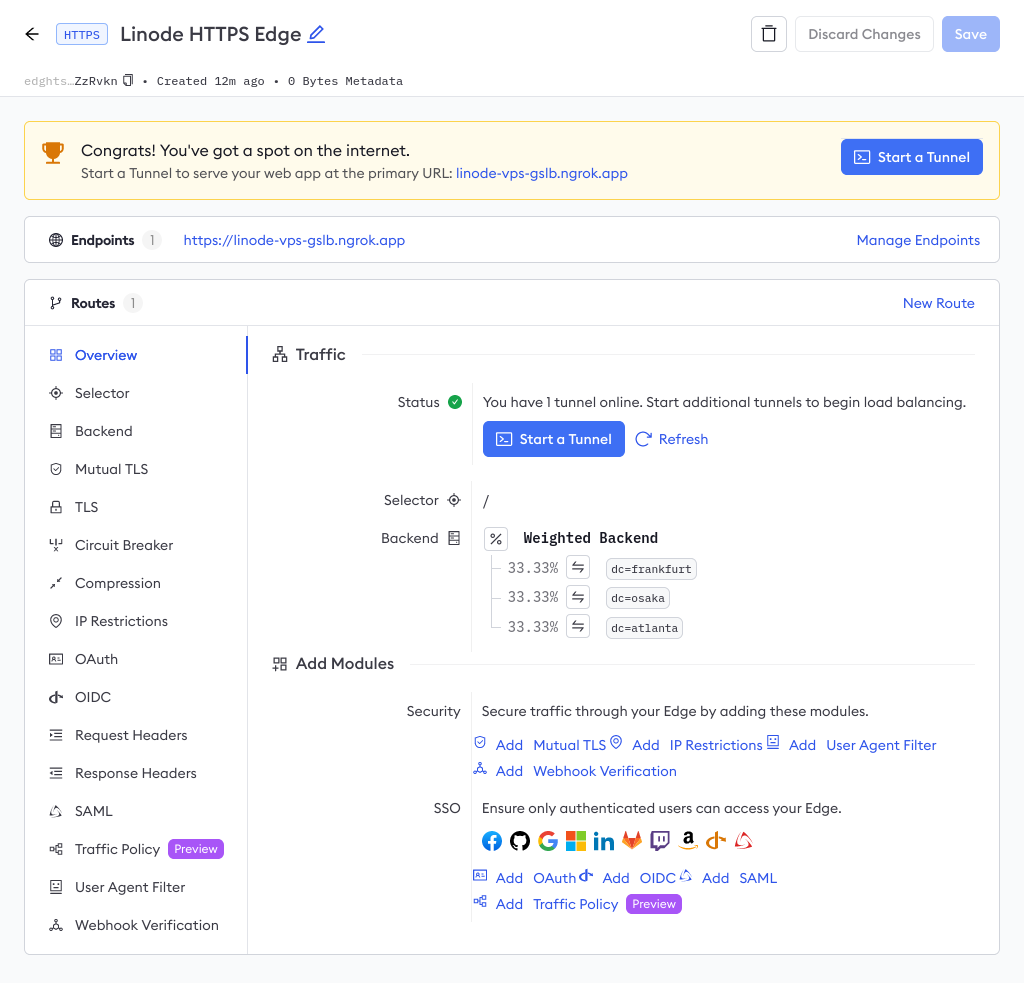Open https://linode-vps-gslb.ngrok.app endpoint link
The image size is (1024, 983).
click(x=294, y=240)
